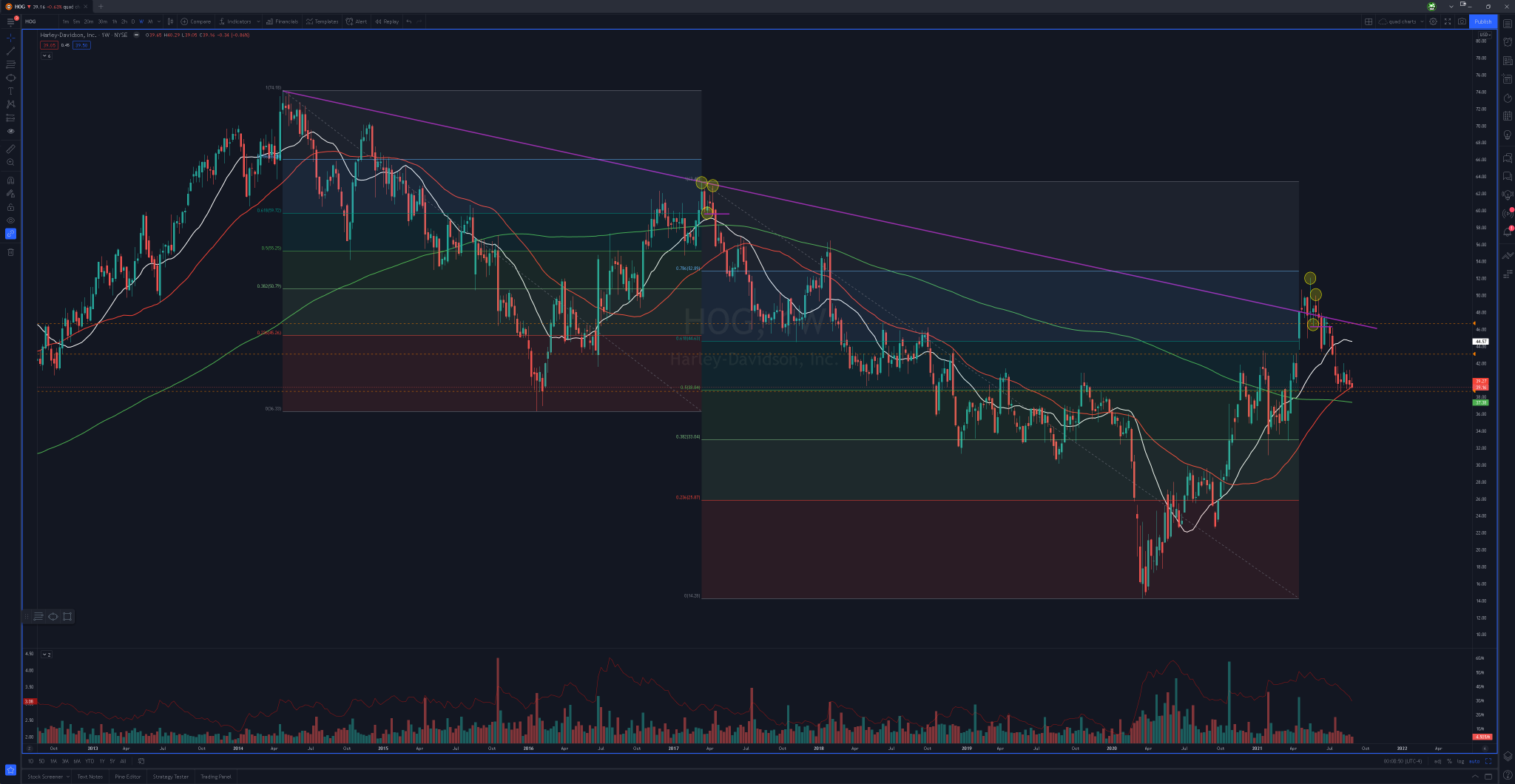Image resolution: width=1515 pixels, height=784 pixels.
Task: Open the alerts clock panel
Action: point(1508,42)
